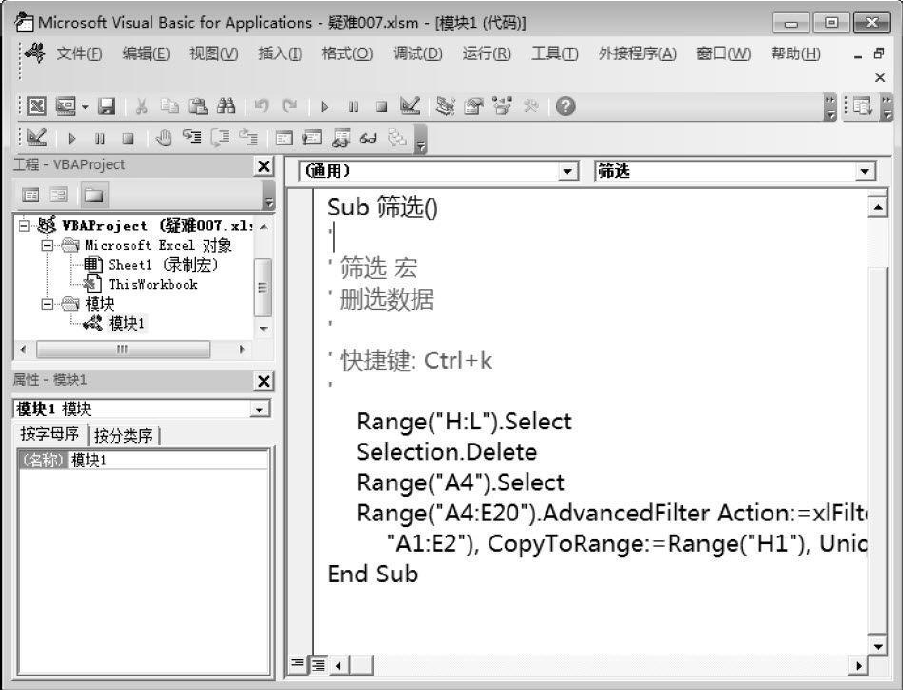Viewport: 903px width, 690px height.
Task: Open Watch Window debug icon
Action: pyautogui.click(x=340, y=138)
